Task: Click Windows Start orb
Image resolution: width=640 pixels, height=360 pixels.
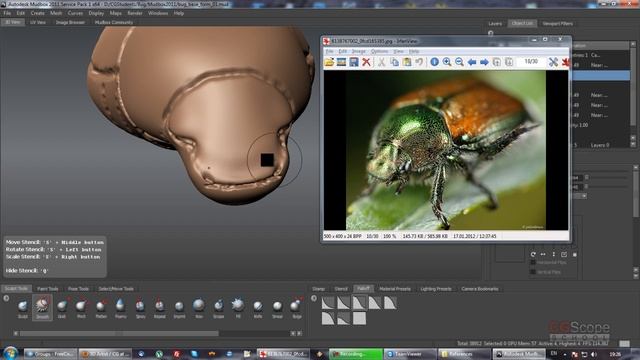Action: tap(10, 353)
